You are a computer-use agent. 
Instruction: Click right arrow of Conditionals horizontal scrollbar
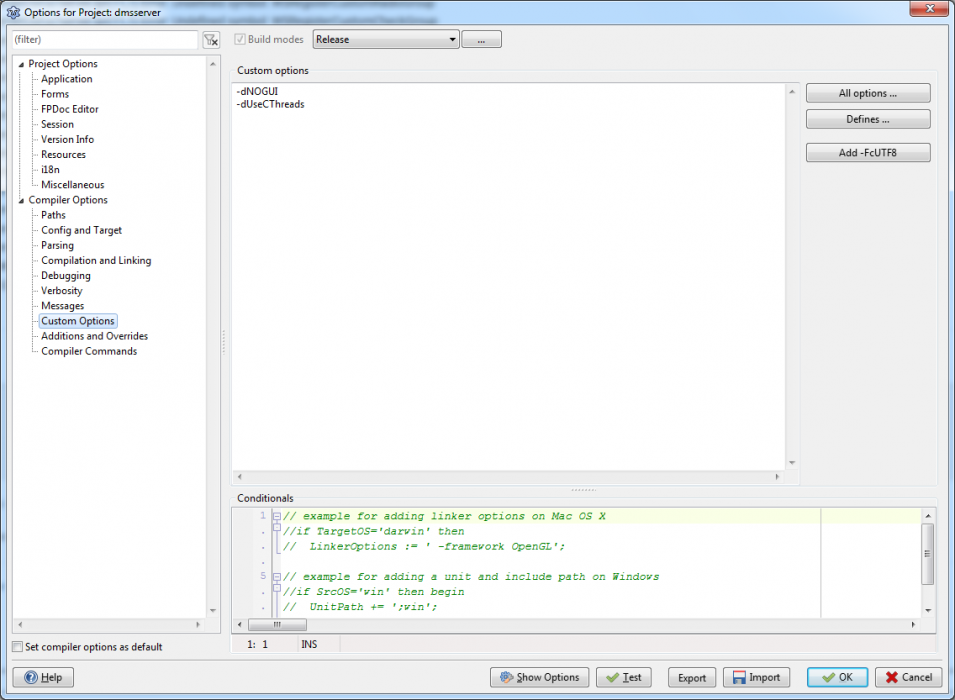[913, 624]
